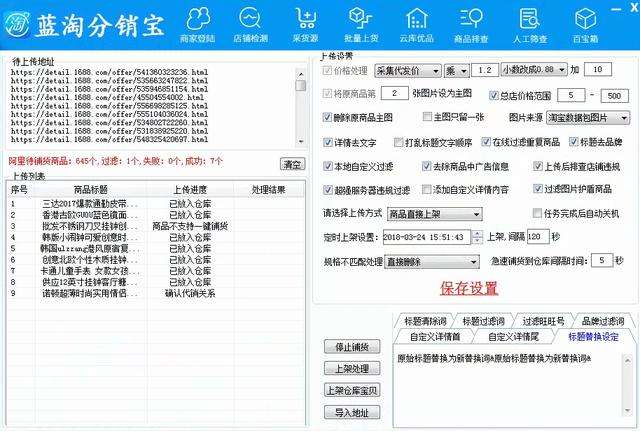Open the 云库优品 house icon
The width and height of the screenshot is (640, 431).
click(416, 25)
